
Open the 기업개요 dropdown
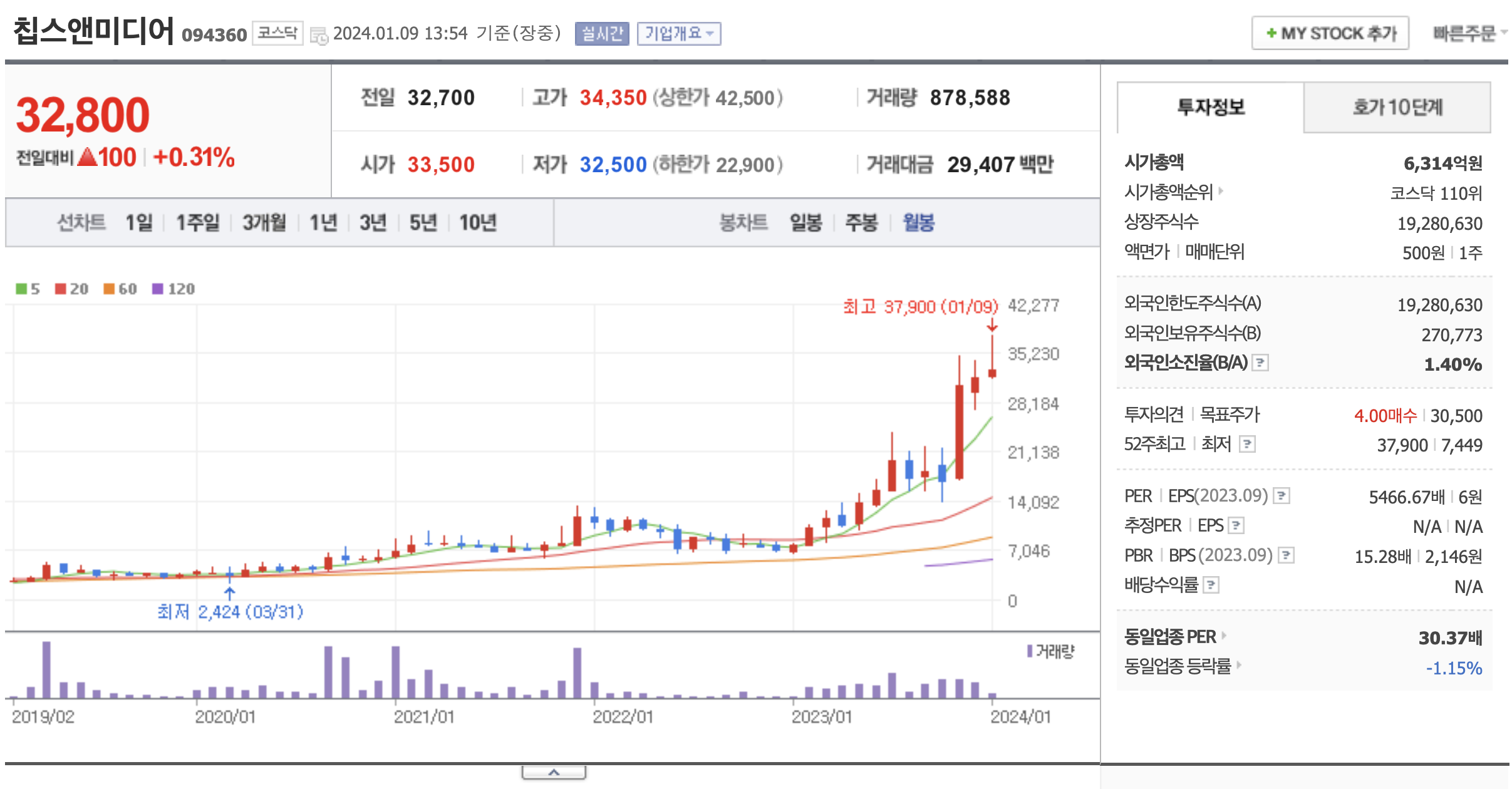(x=678, y=33)
